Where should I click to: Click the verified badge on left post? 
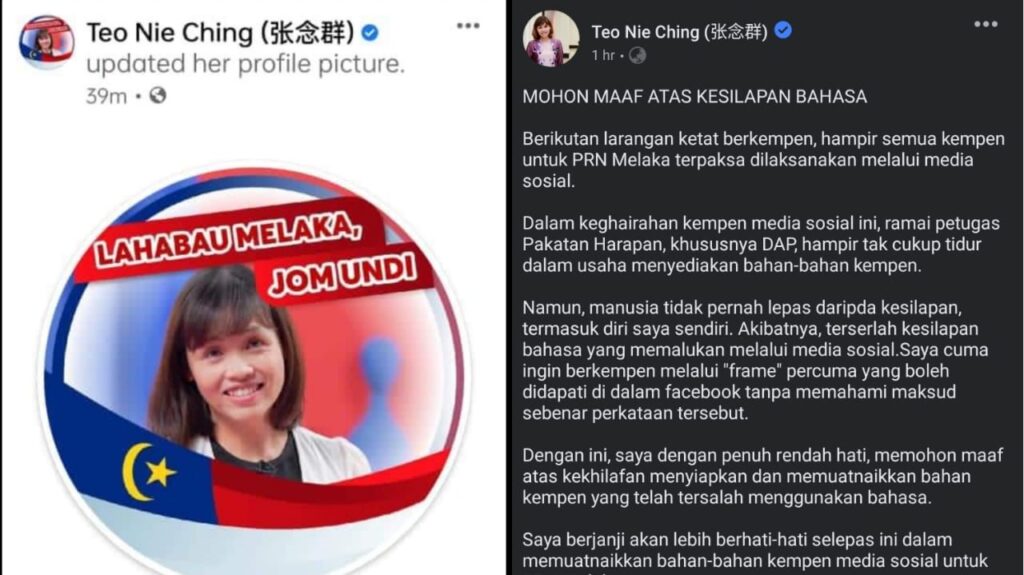tap(370, 32)
